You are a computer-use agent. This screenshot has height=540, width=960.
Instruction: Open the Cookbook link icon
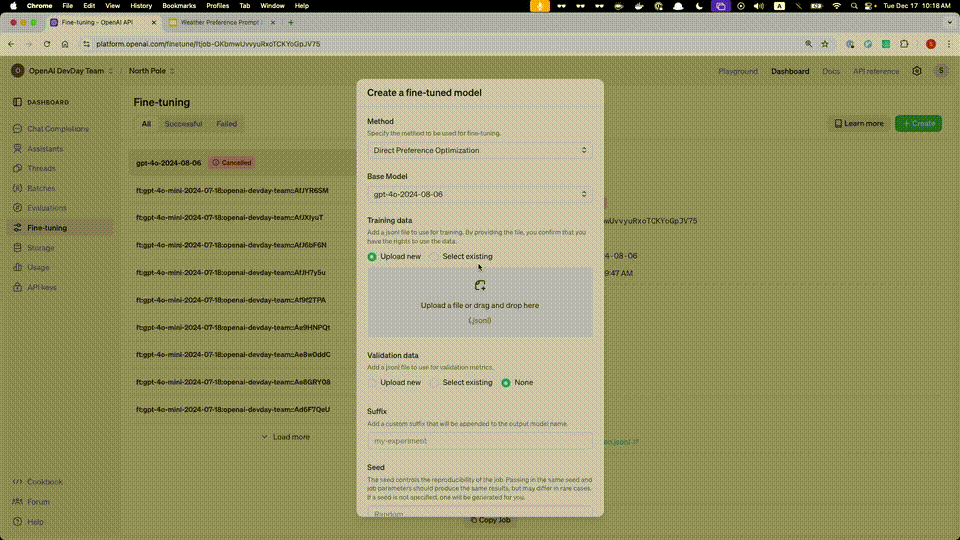(18, 482)
